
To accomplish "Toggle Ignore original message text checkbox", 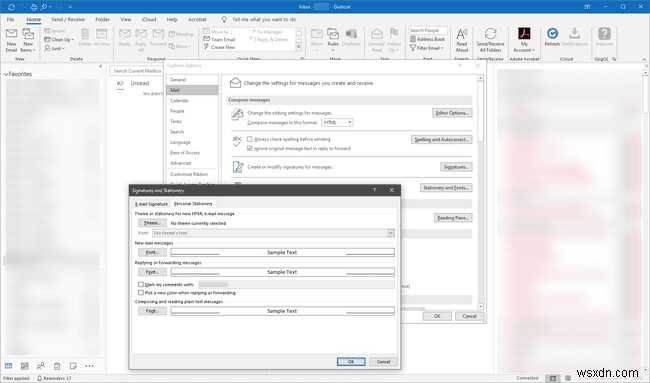I will (250, 148).
